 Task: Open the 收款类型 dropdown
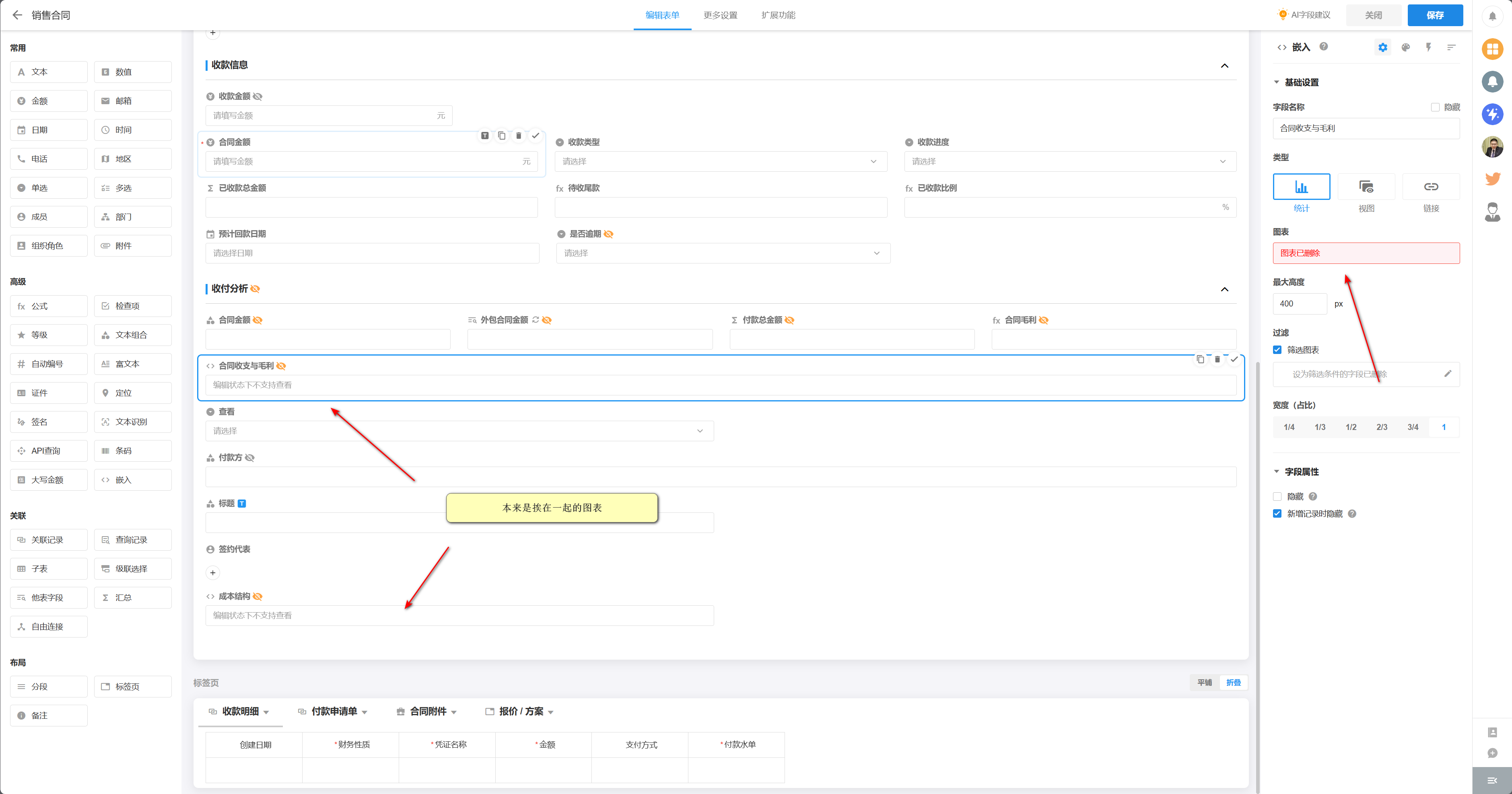click(720, 161)
